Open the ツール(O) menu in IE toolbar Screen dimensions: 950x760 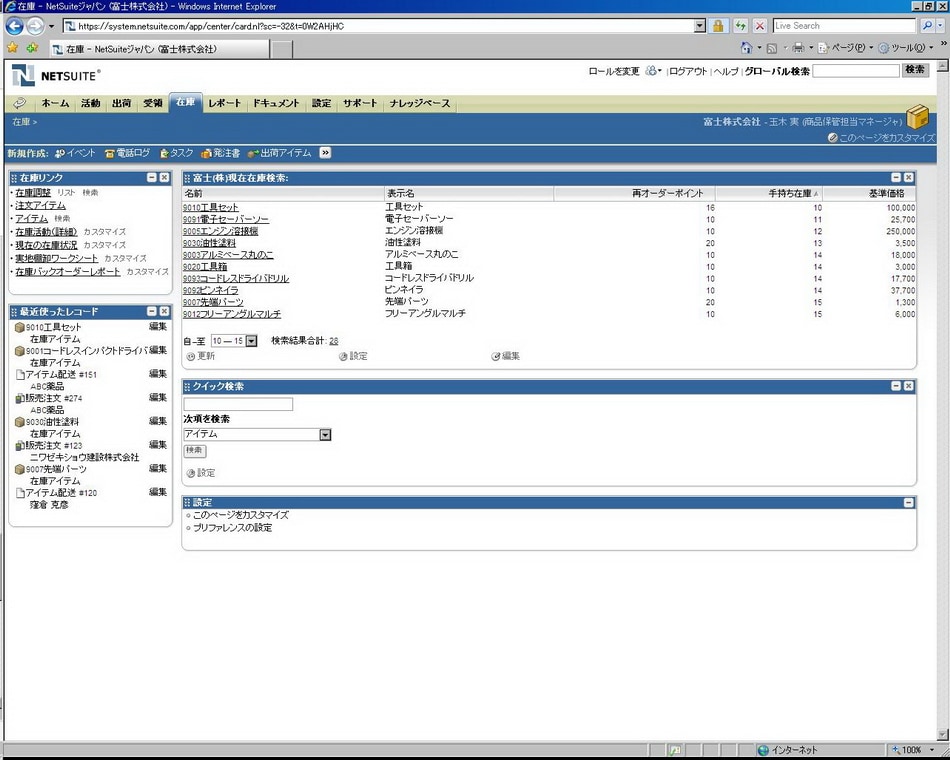(x=905, y=48)
